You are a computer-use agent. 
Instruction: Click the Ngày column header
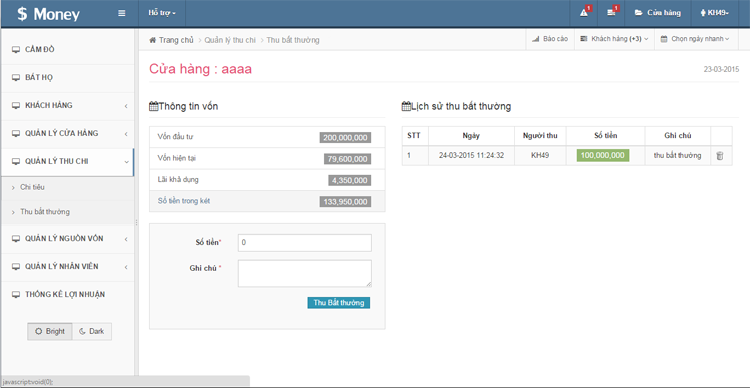[471, 136]
